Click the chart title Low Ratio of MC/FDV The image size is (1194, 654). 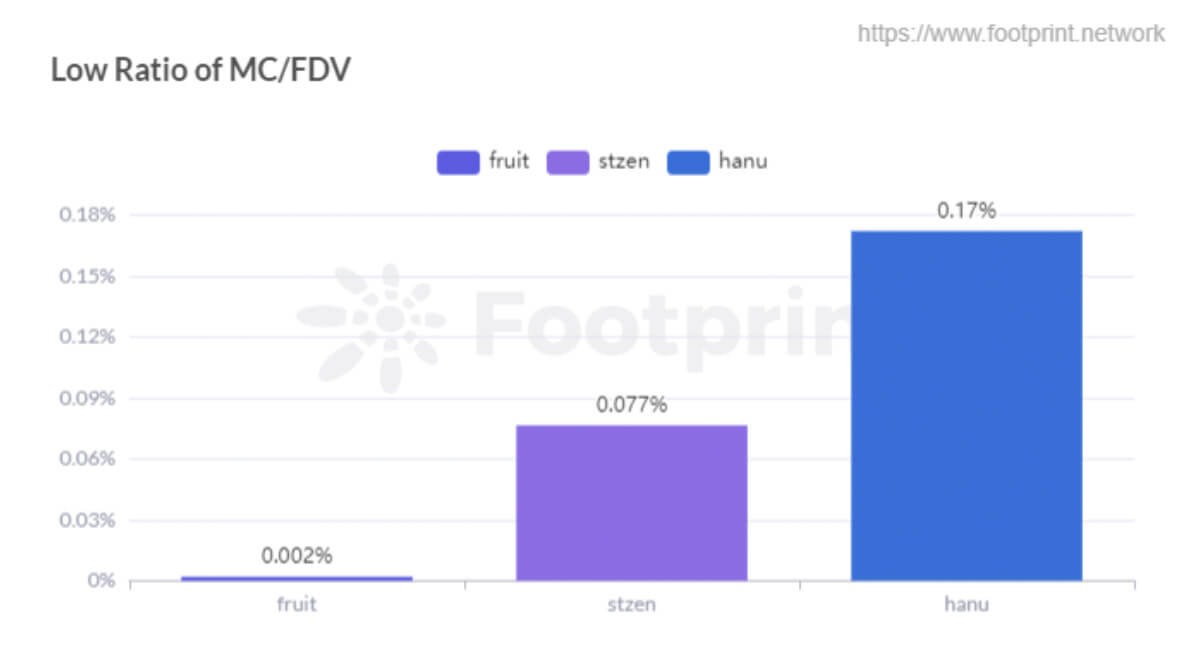click(201, 72)
